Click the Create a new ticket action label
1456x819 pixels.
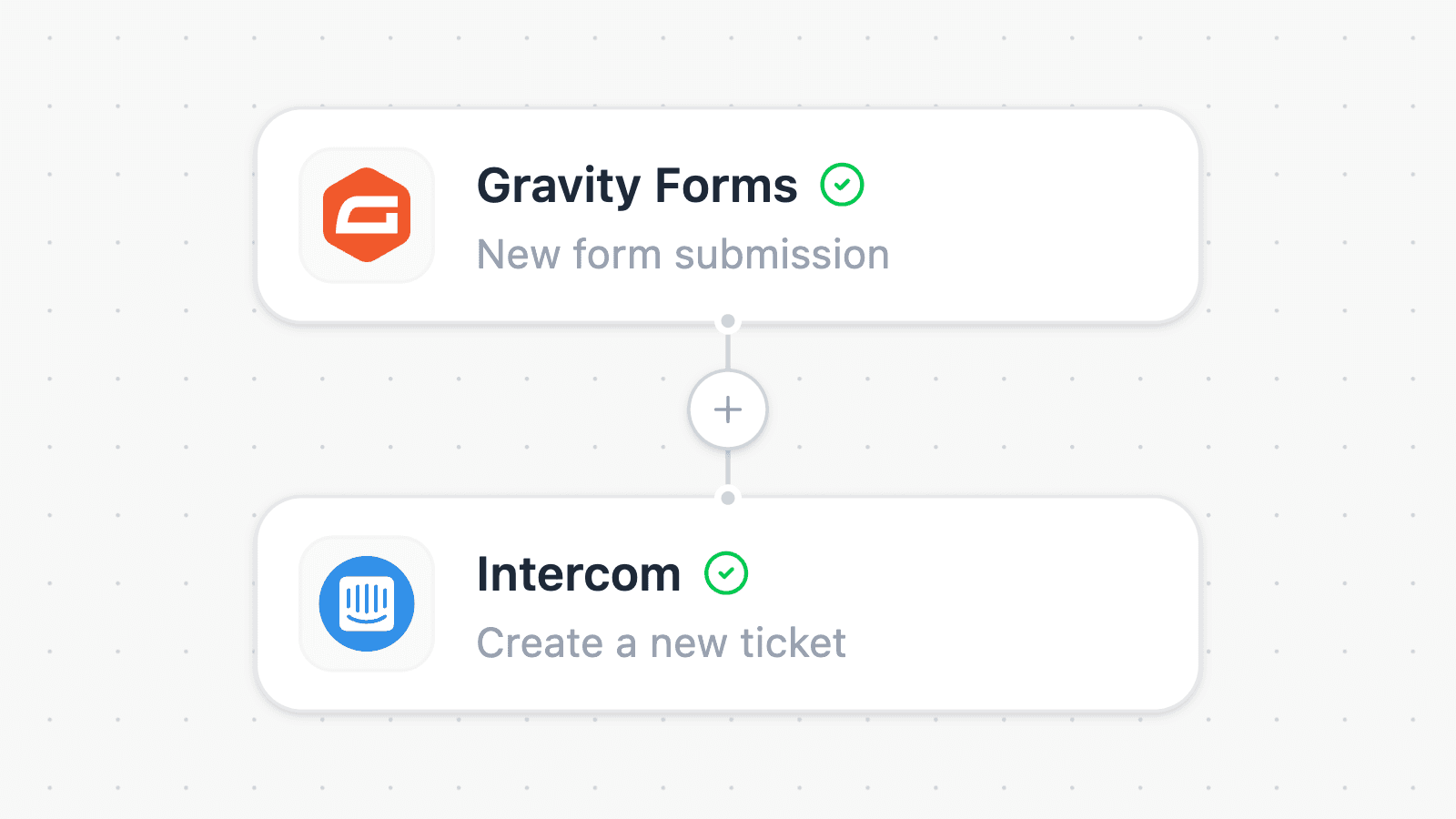pyautogui.click(x=662, y=642)
